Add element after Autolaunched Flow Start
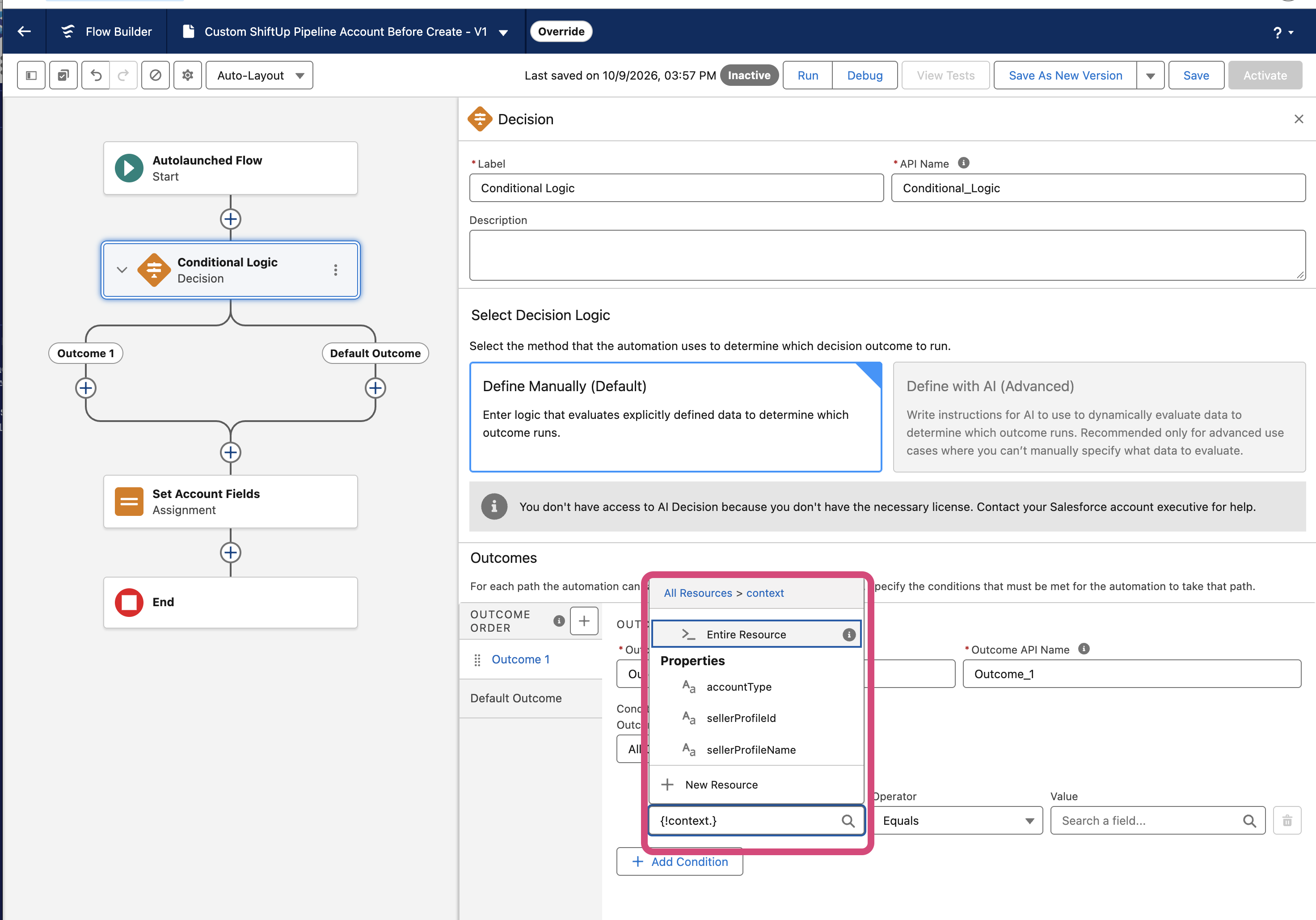The width and height of the screenshot is (1316, 920). coord(230,219)
